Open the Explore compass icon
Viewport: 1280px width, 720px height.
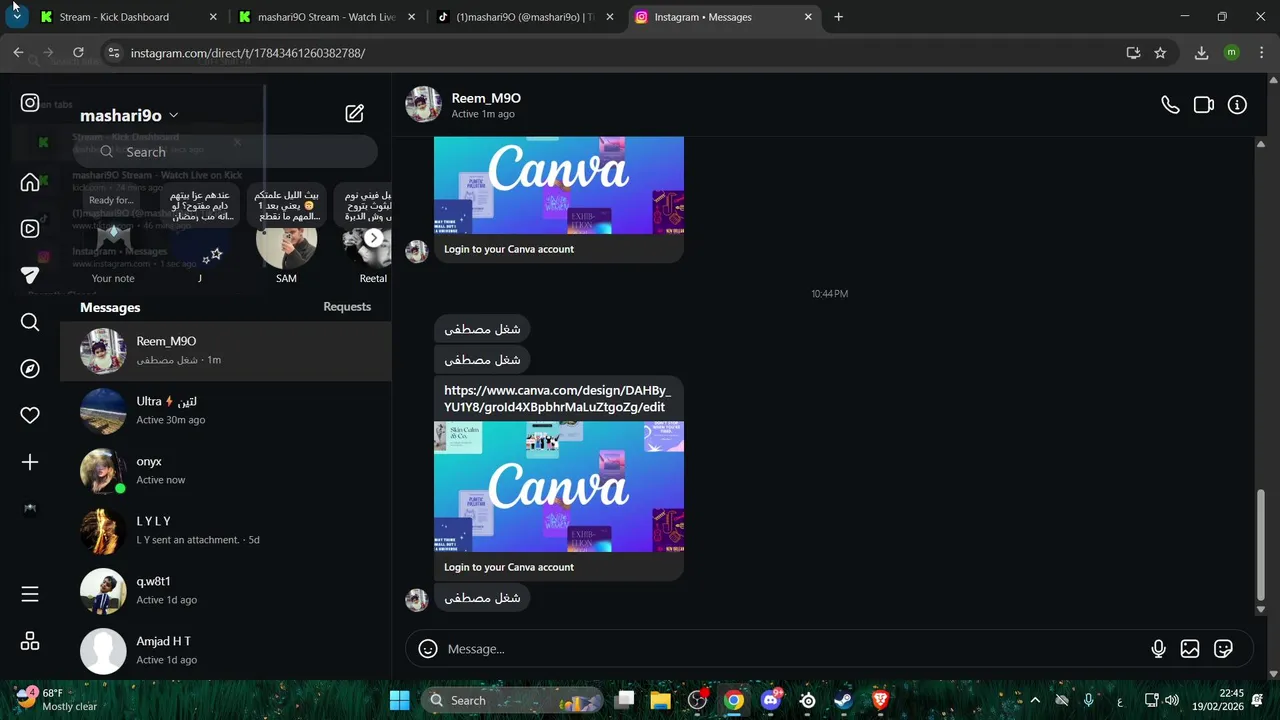(x=30, y=369)
